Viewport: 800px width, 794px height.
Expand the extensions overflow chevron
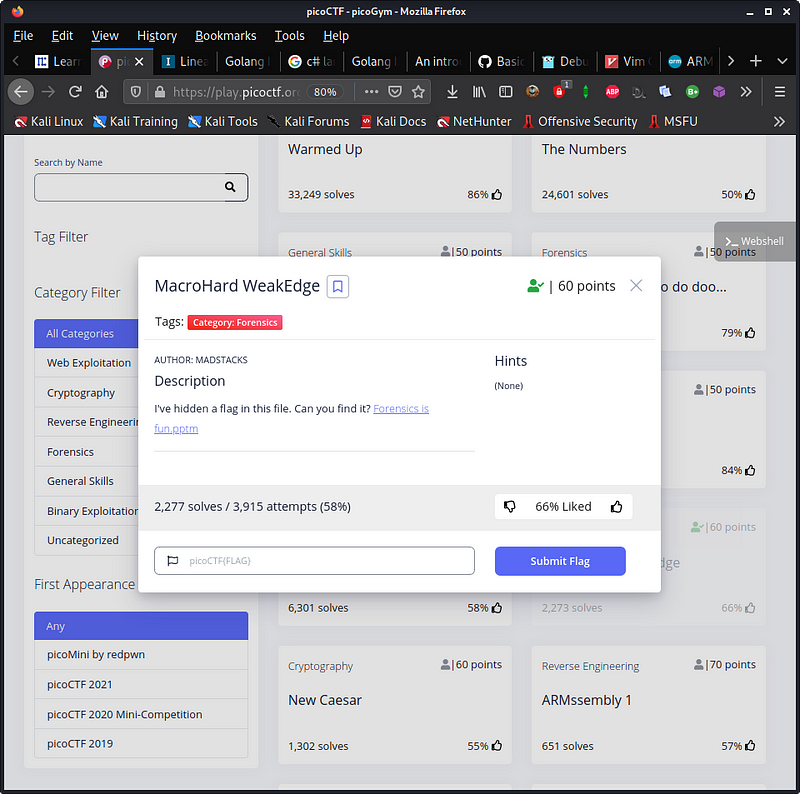coord(746,91)
